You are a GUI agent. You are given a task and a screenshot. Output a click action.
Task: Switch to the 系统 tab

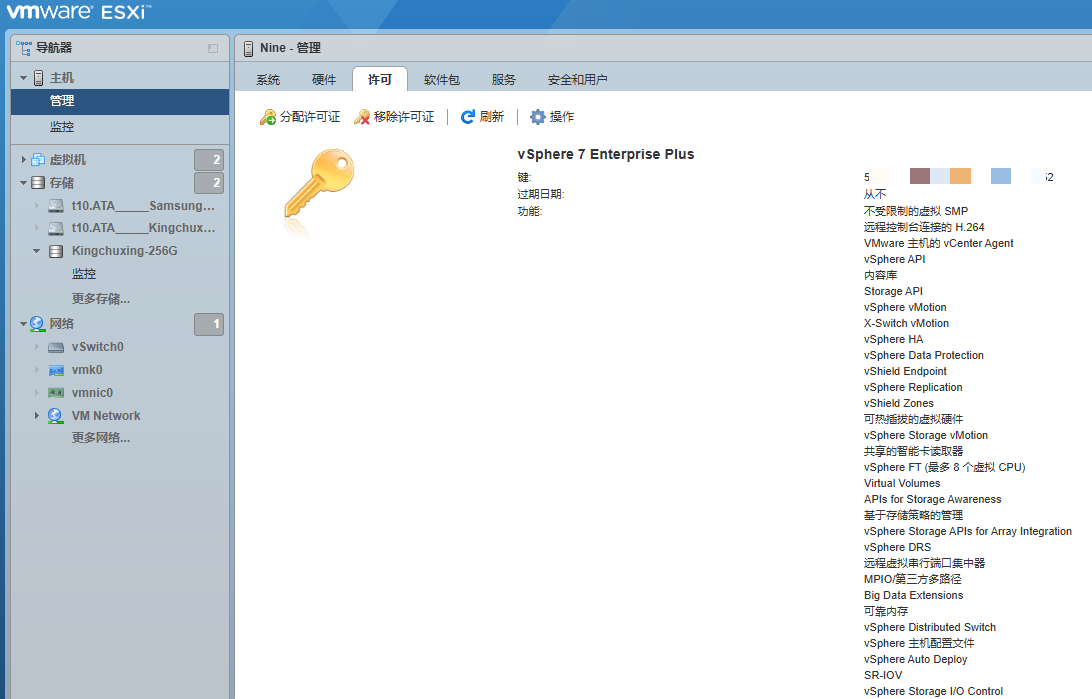tap(268, 79)
